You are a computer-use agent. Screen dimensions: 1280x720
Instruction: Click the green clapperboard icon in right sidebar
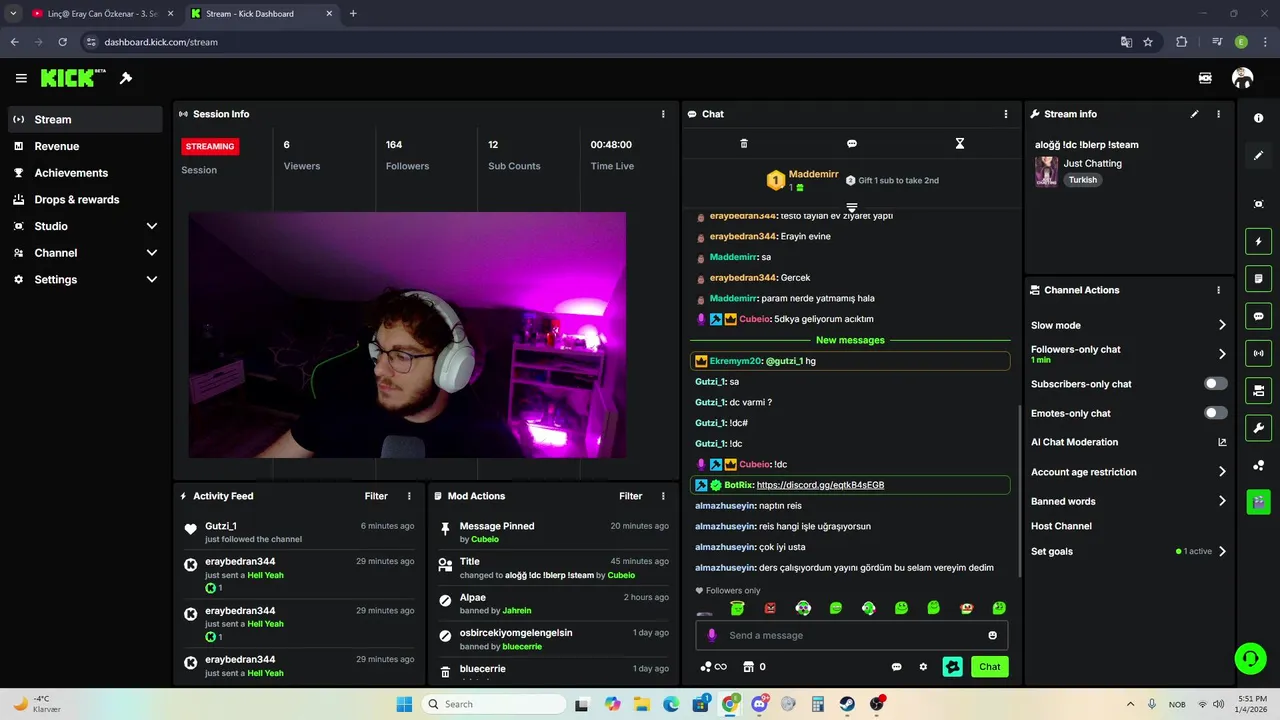[1259, 502]
